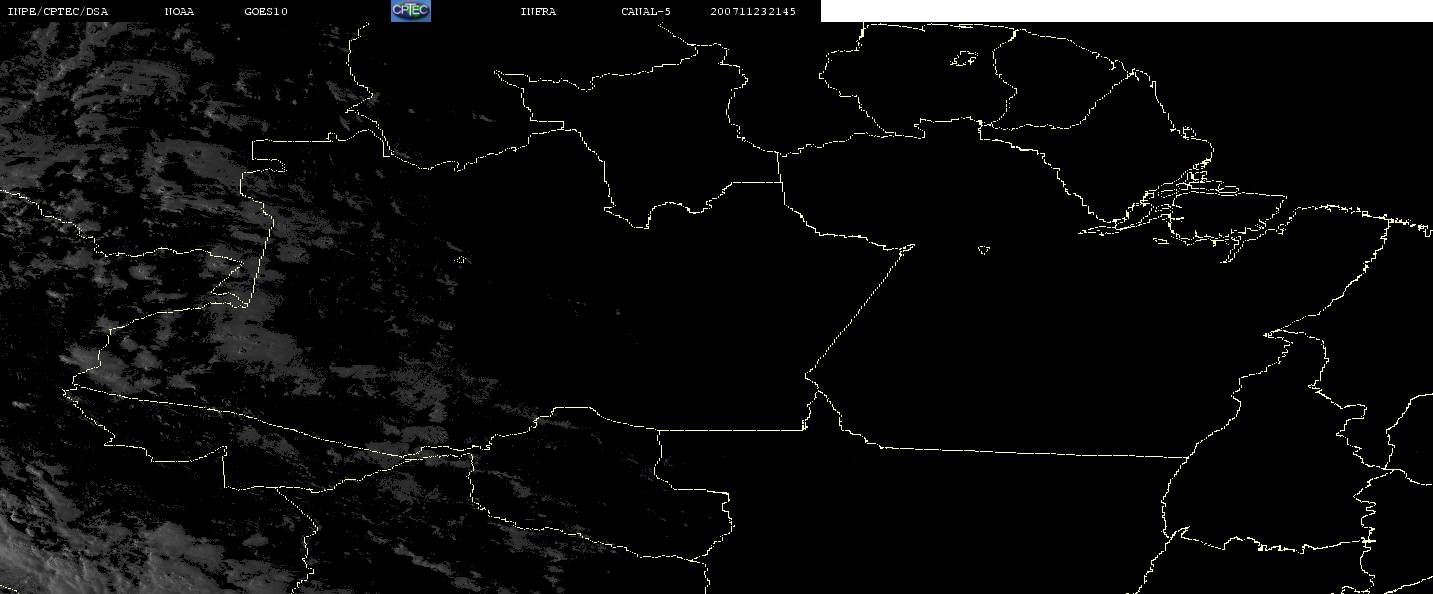Click the NOAA label in header
This screenshot has width=1433, height=594.
[179, 11]
